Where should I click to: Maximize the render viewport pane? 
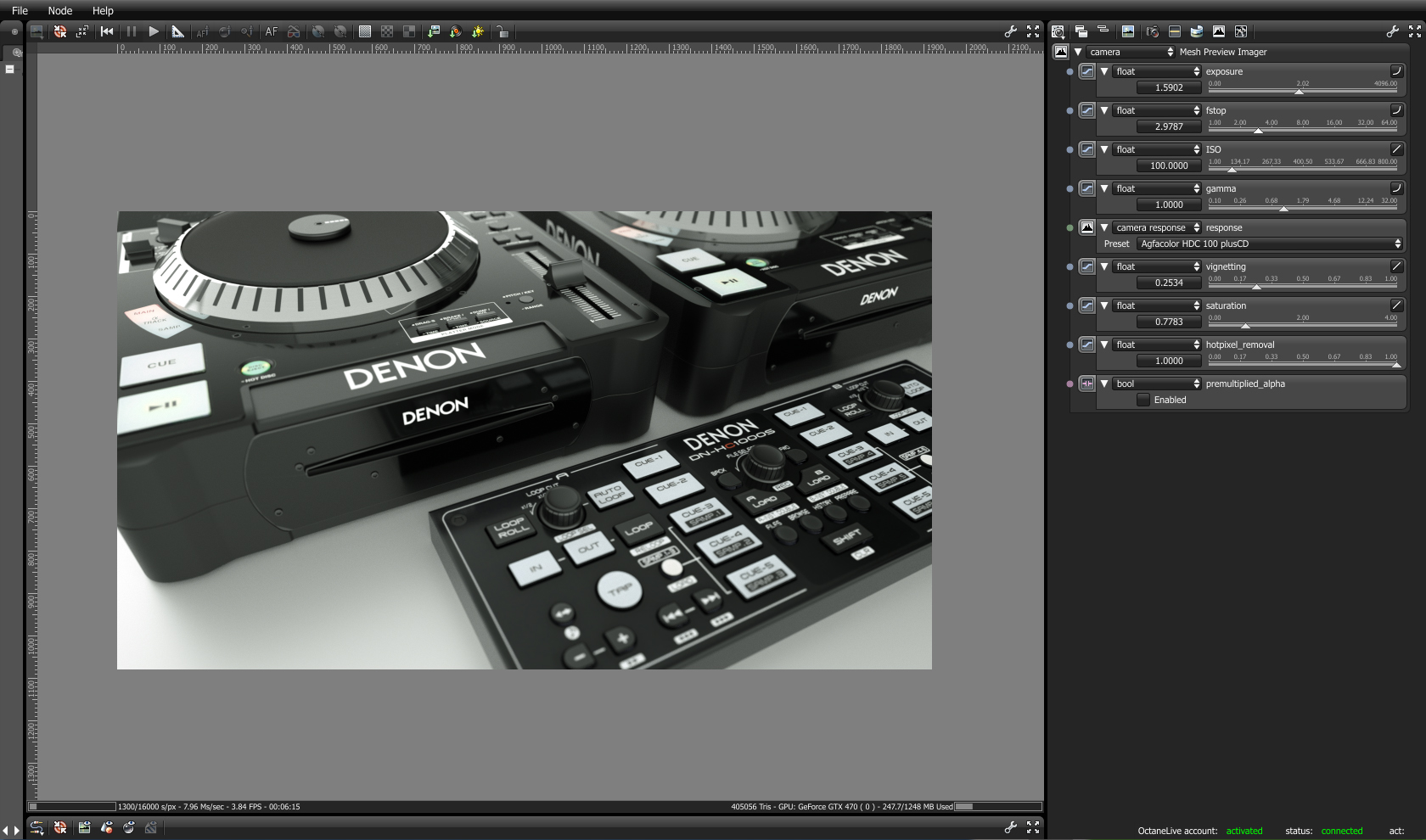coord(1033,31)
